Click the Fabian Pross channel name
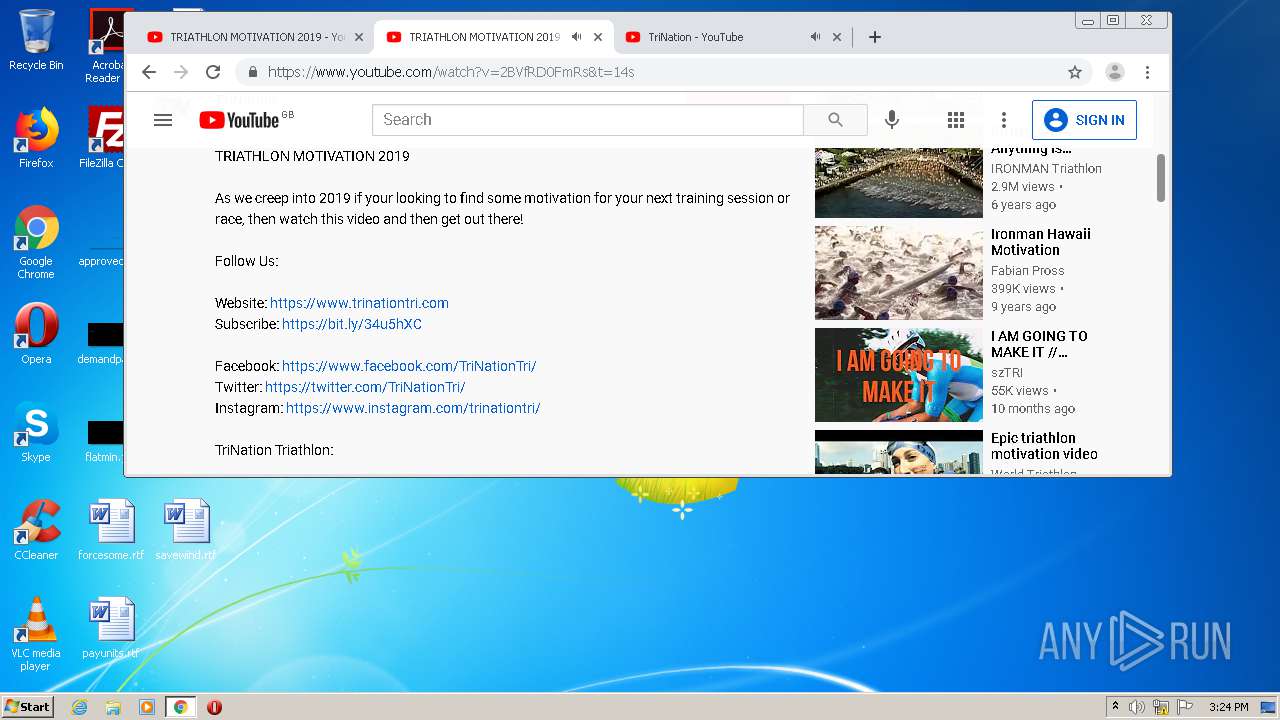 (1028, 271)
